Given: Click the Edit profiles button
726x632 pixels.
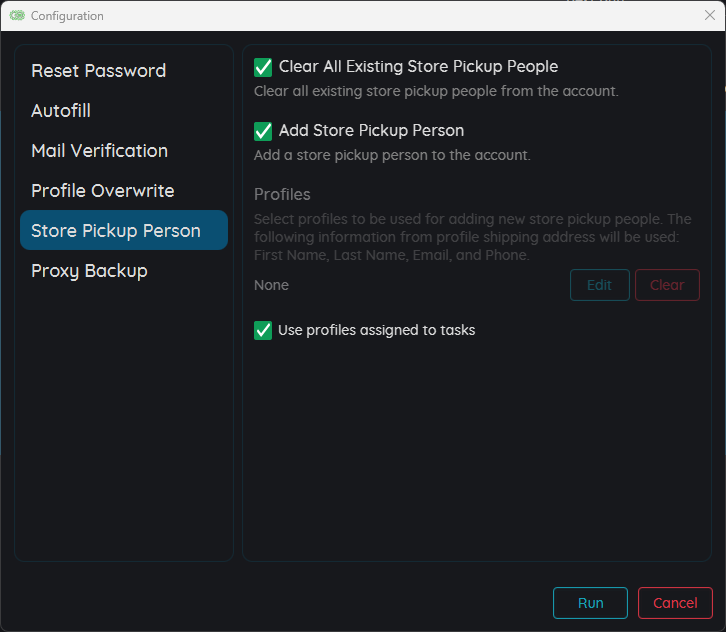Looking at the screenshot, I should (600, 285).
